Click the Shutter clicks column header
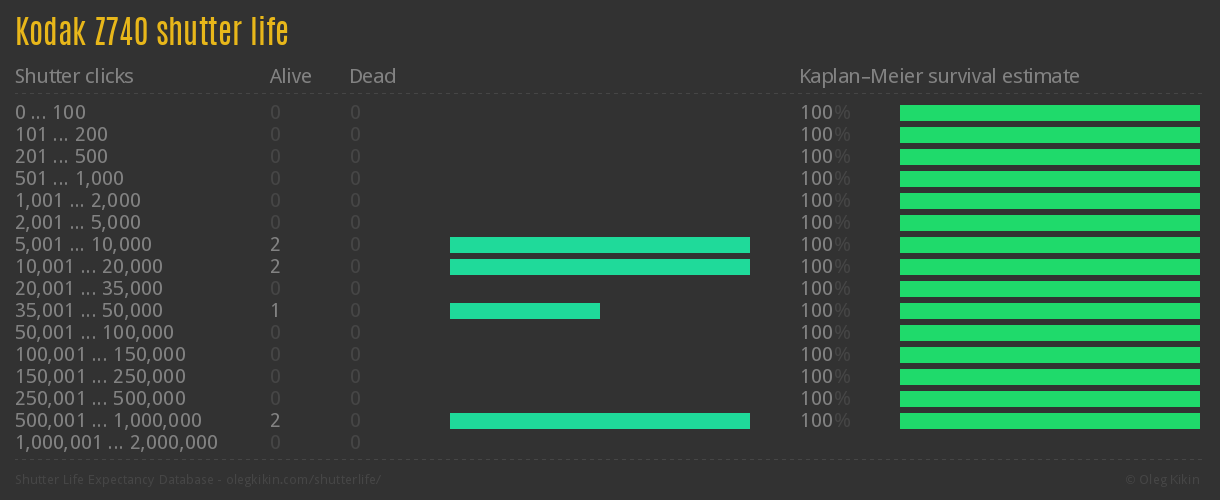 (x=74, y=76)
